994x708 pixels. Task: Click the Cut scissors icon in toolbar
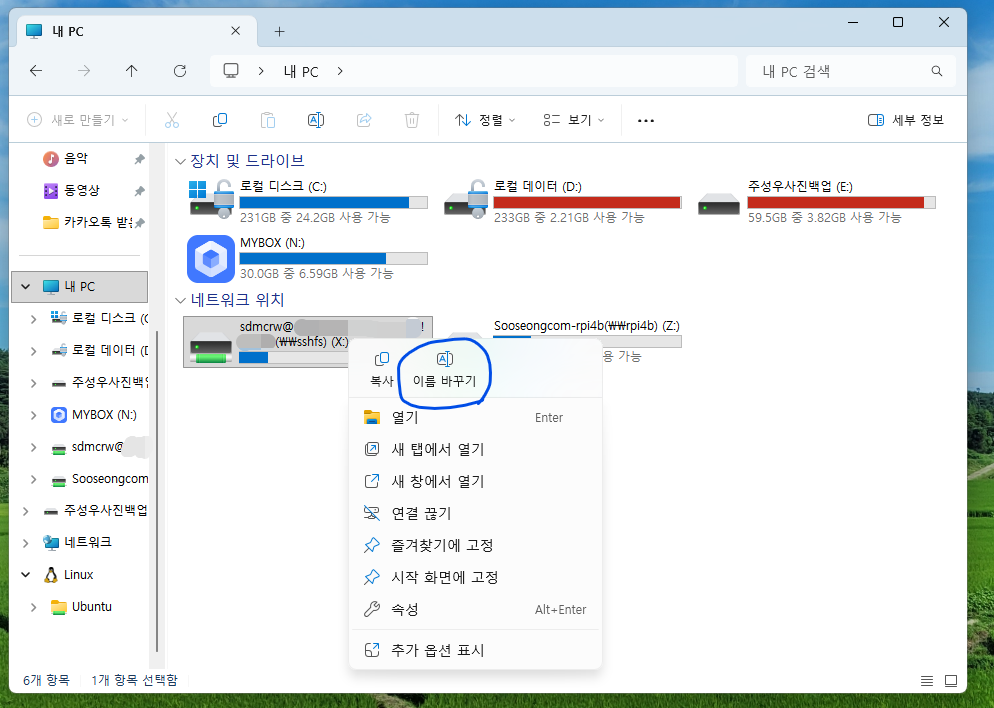[171, 120]
